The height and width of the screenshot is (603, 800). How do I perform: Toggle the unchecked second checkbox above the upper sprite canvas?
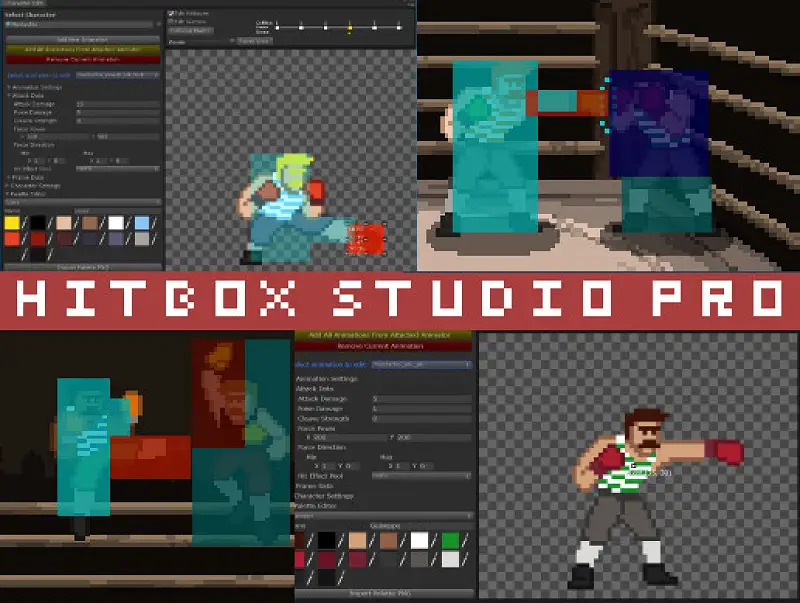171,21
